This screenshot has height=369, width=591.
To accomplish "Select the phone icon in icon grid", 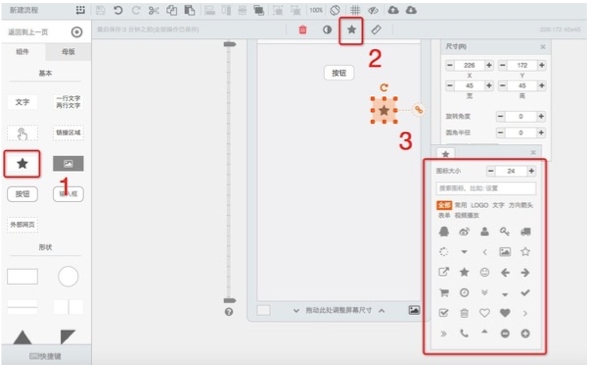I will 464,333.
